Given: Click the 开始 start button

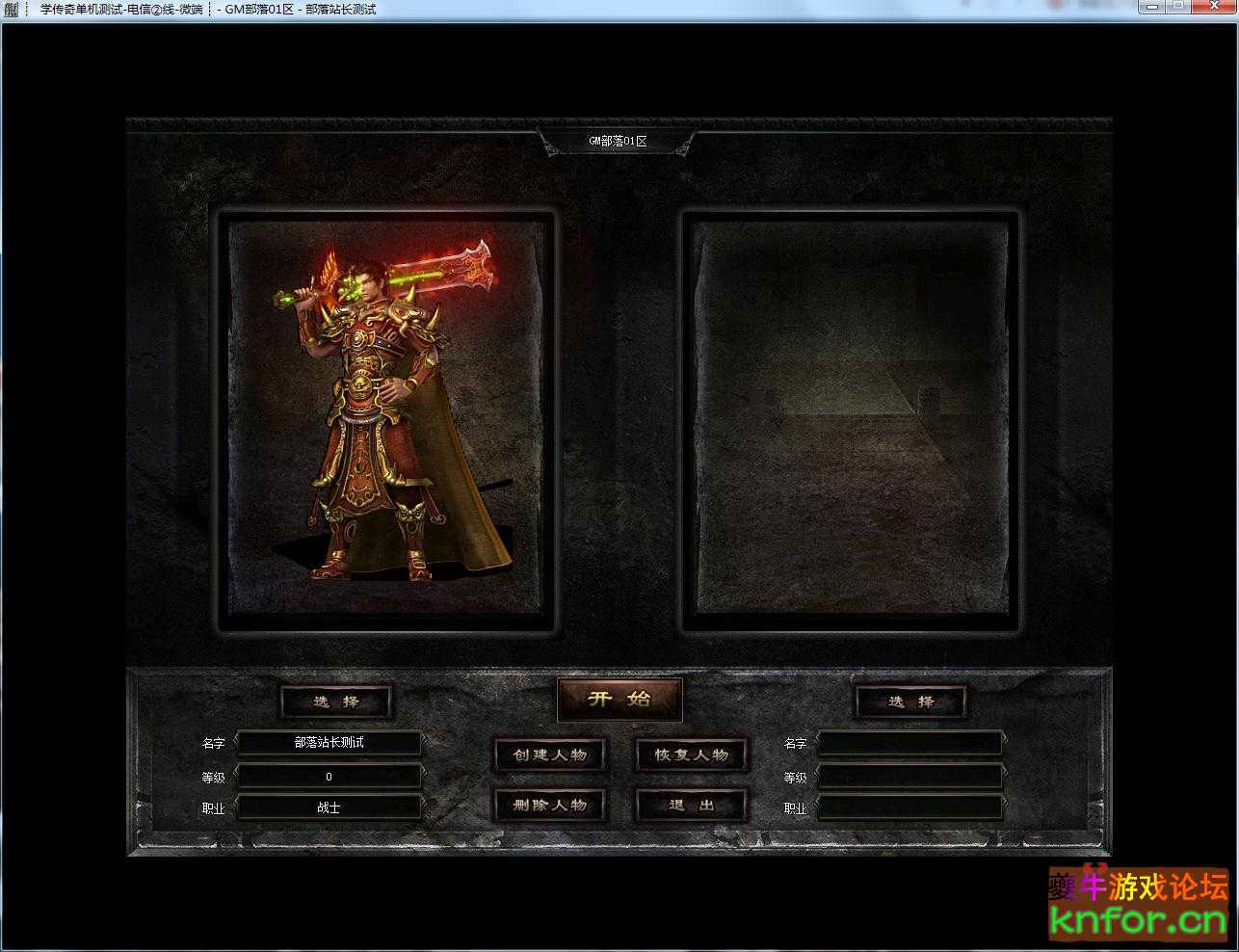Looking at the screenshot, I should coord(619,700).
